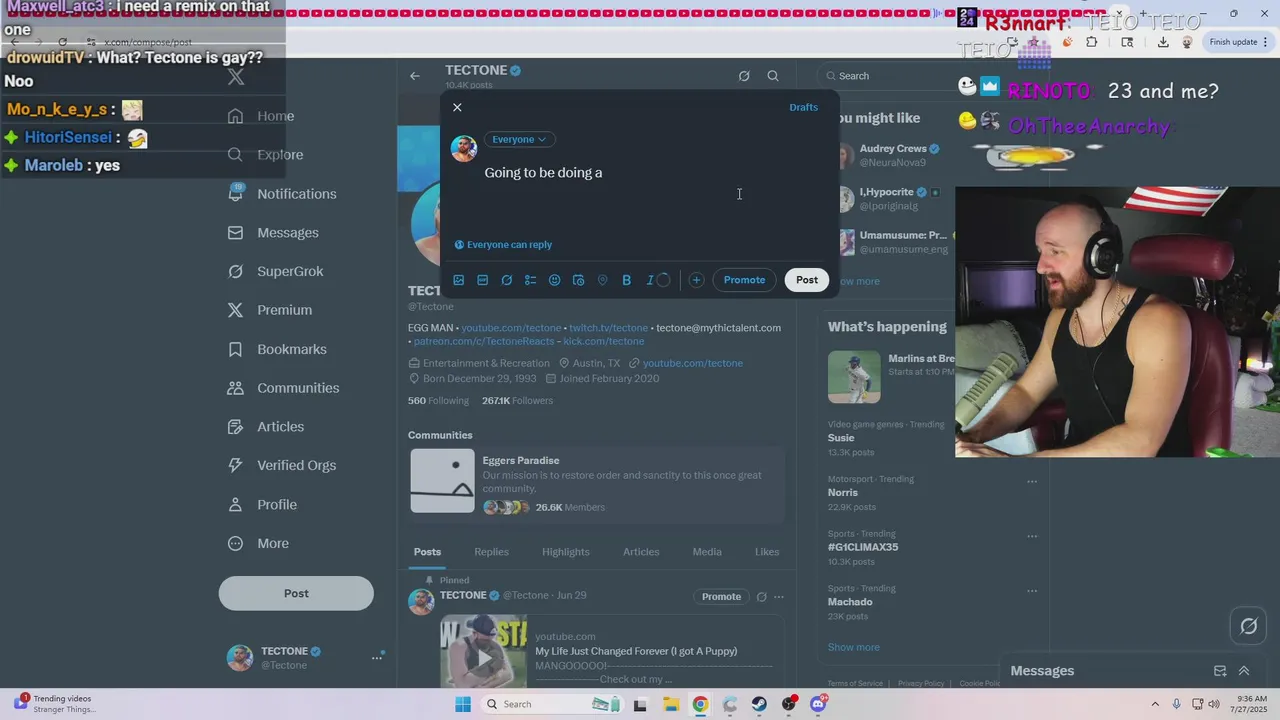Add a GIF to the post

[x=482, y=280]
